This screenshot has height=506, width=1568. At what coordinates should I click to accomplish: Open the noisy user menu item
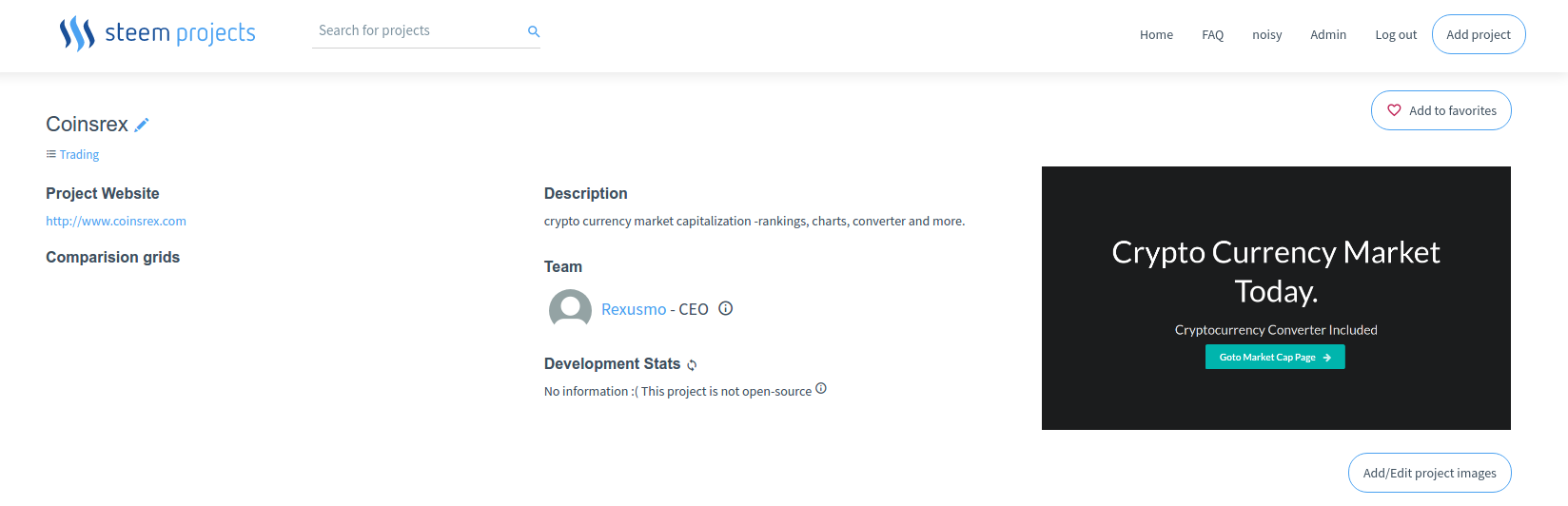pos(1266,34)
